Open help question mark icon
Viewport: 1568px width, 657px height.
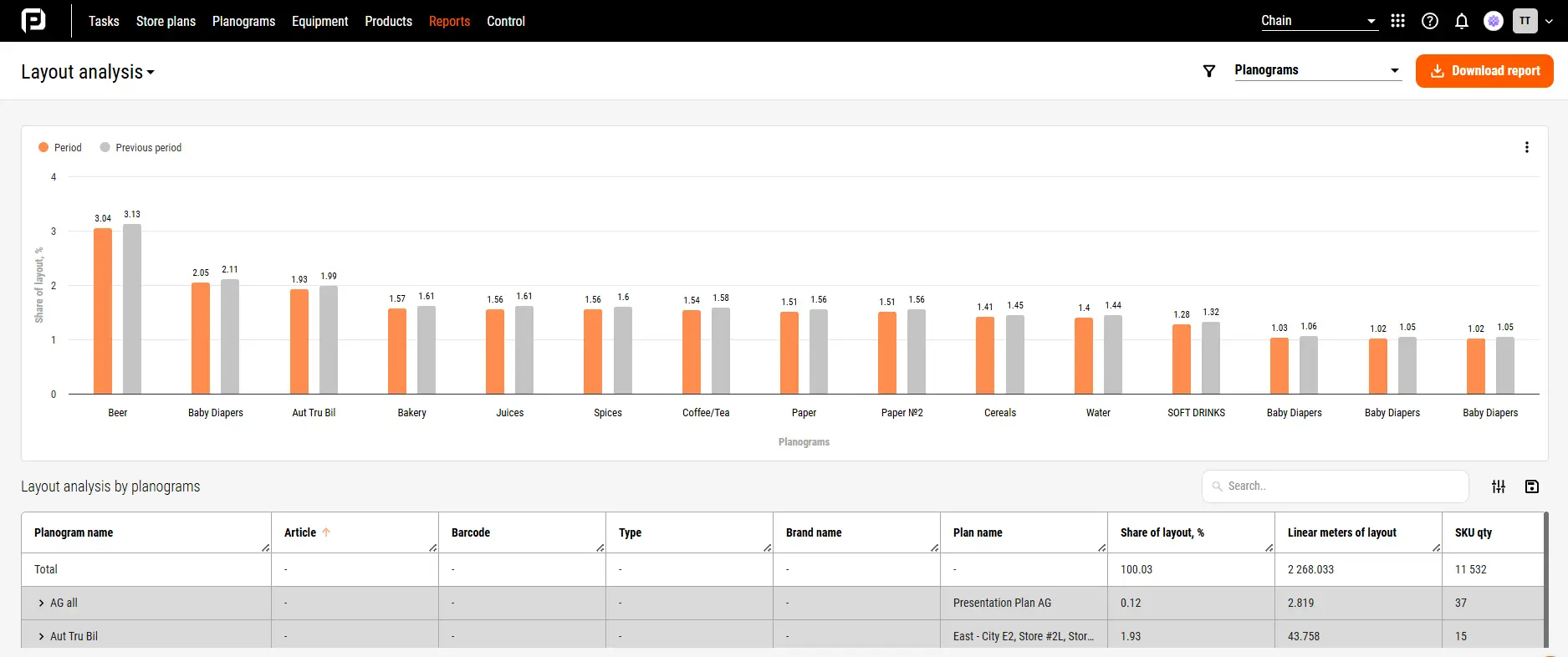click(1430, 21)
